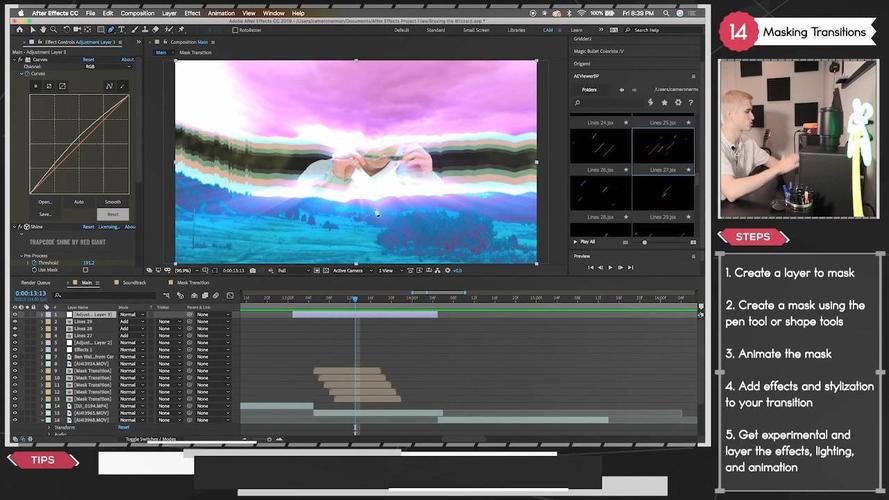Open blend mode dropdown for Lines 29
The height and width of the screenshot is (500, 889).
tap(132, 321)
